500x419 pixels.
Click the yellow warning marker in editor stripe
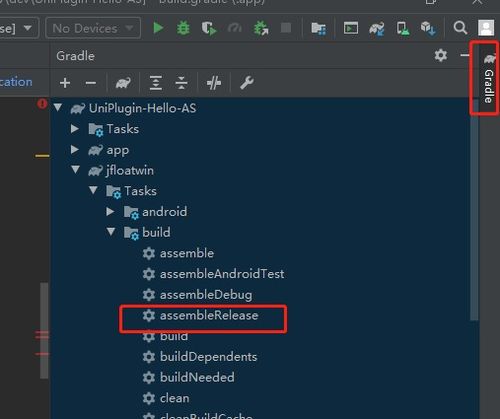42,156
